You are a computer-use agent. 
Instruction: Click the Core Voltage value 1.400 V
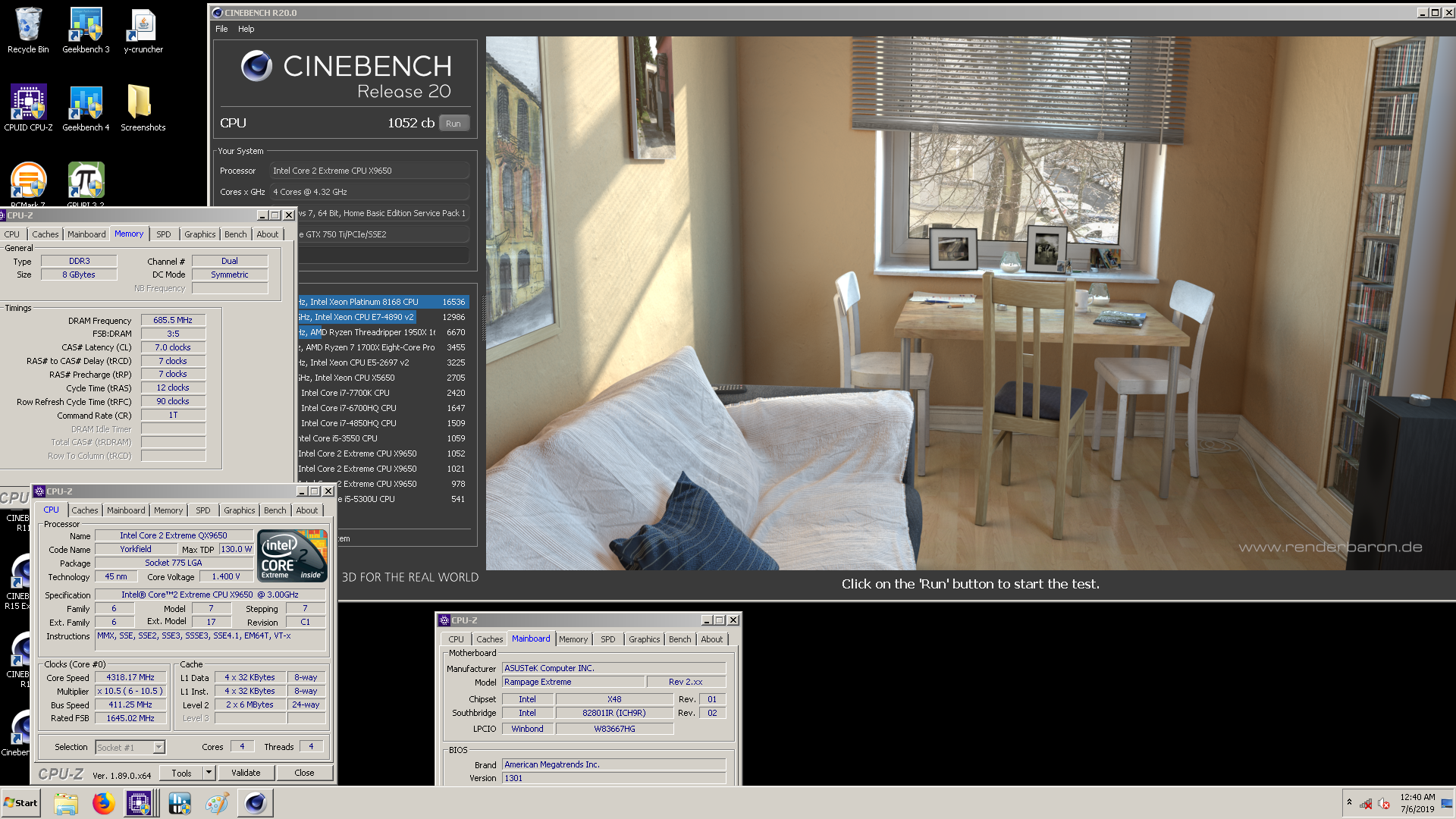pos(226,577)
